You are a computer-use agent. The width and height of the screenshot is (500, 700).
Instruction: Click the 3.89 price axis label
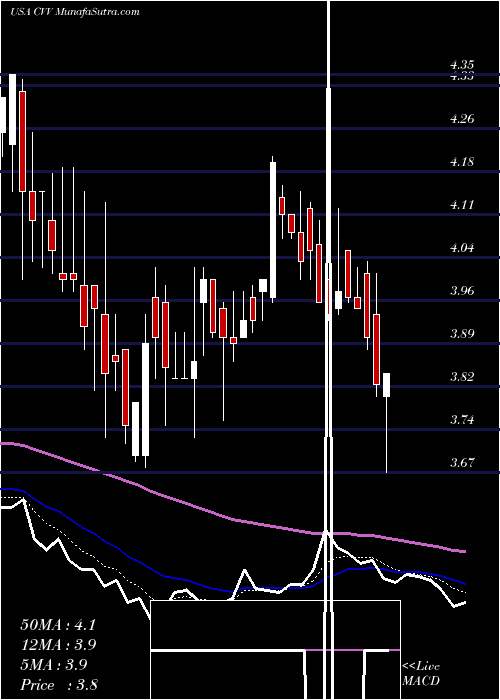462,334
